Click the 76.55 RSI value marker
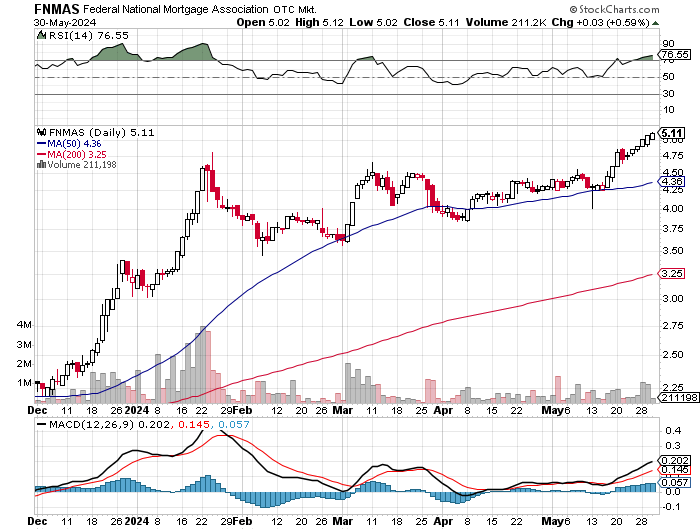This screenshot has height=530, width=700. click(x=675, y=54)
